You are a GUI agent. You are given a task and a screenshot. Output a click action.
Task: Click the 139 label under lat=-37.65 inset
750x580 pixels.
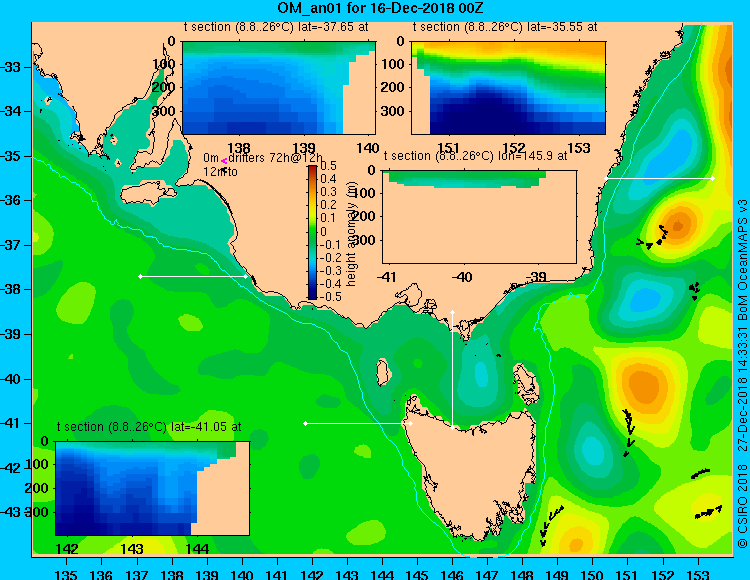pyautogui.click(x=305, y=148)
